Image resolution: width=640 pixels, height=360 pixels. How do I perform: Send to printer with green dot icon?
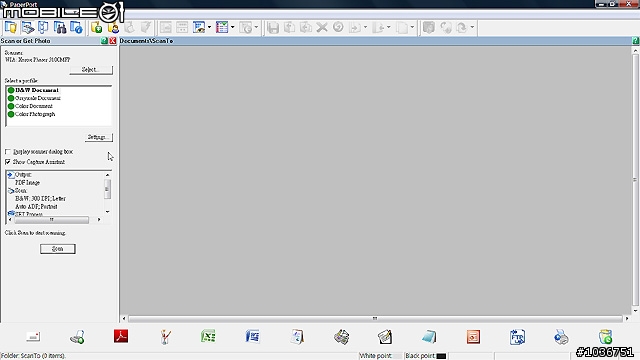(x=77, y=337)
